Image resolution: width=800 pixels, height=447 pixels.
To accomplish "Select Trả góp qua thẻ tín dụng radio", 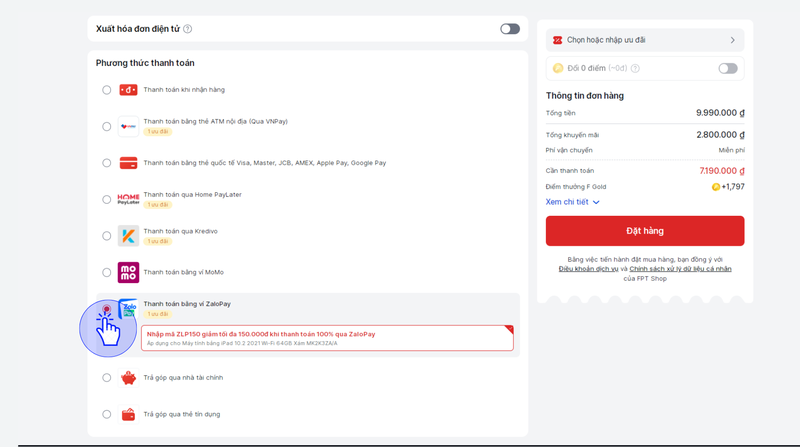I will pyautogui.click(x=106, y=414).
